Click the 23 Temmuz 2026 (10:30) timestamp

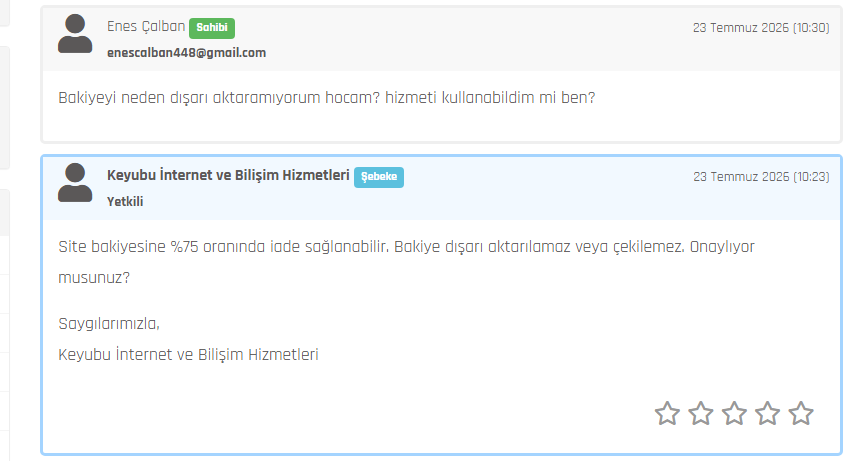[761, 28]
